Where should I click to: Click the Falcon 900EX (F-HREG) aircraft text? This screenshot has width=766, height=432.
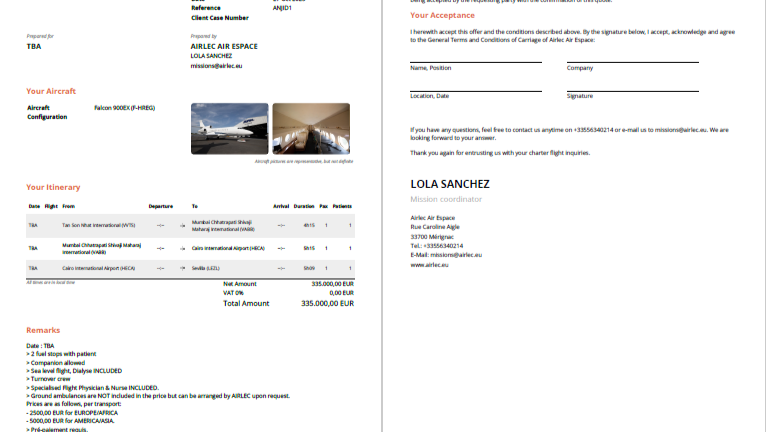coord(124,107)
